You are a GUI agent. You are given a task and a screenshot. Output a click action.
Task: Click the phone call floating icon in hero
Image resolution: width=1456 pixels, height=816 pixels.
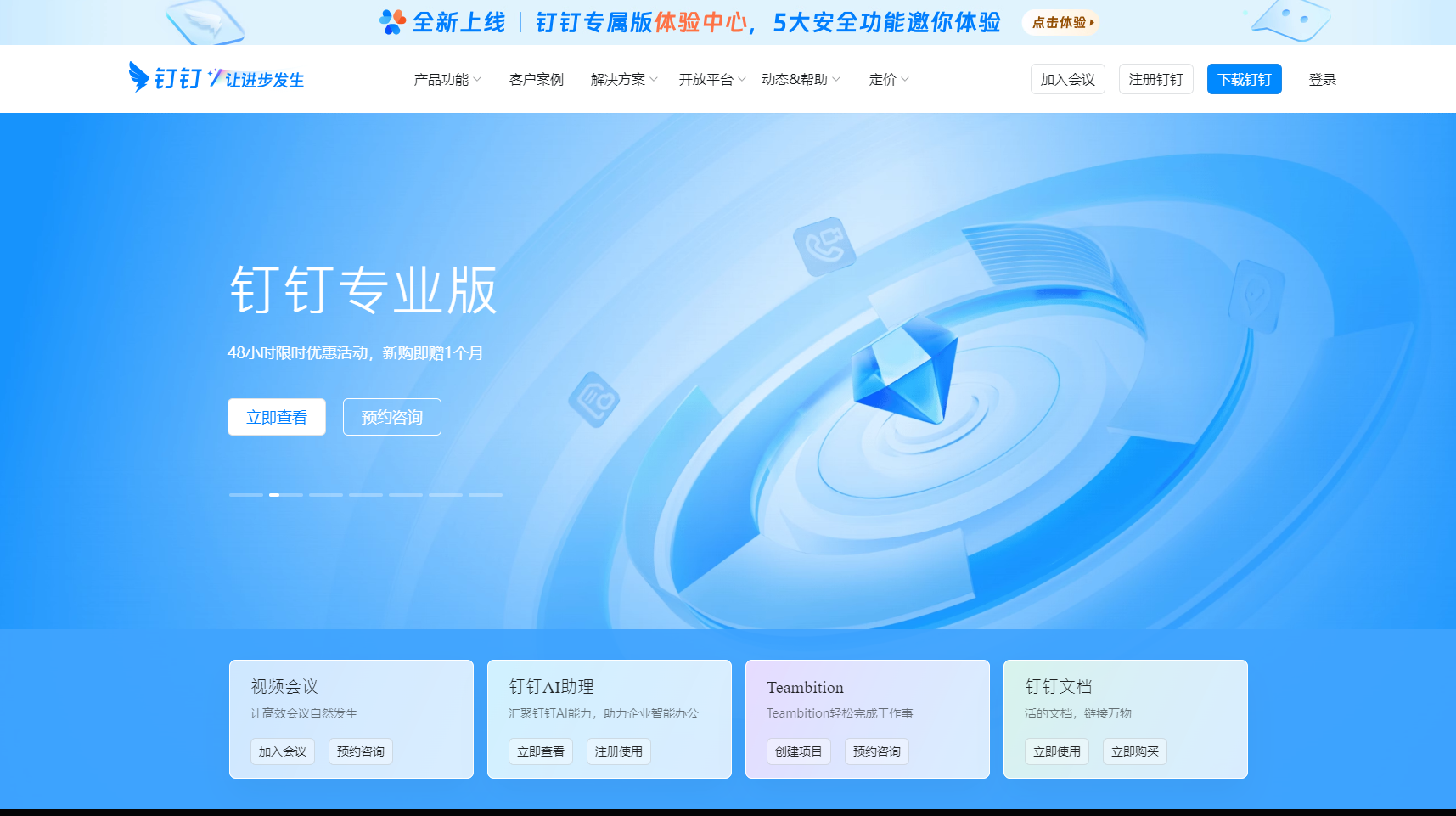pos(824,246)
